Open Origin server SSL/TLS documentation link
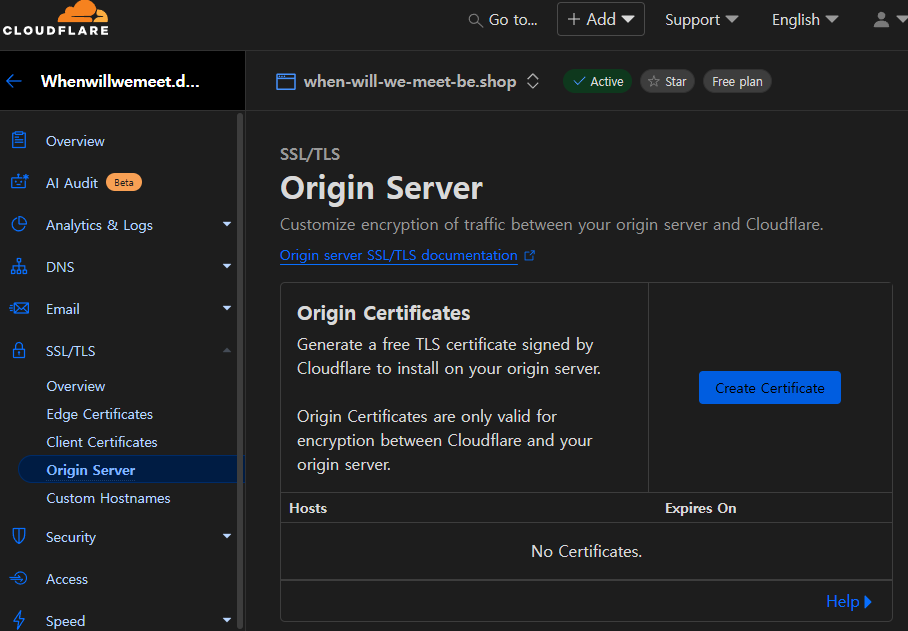The image size is (908, 631). (x=398, y=255)
